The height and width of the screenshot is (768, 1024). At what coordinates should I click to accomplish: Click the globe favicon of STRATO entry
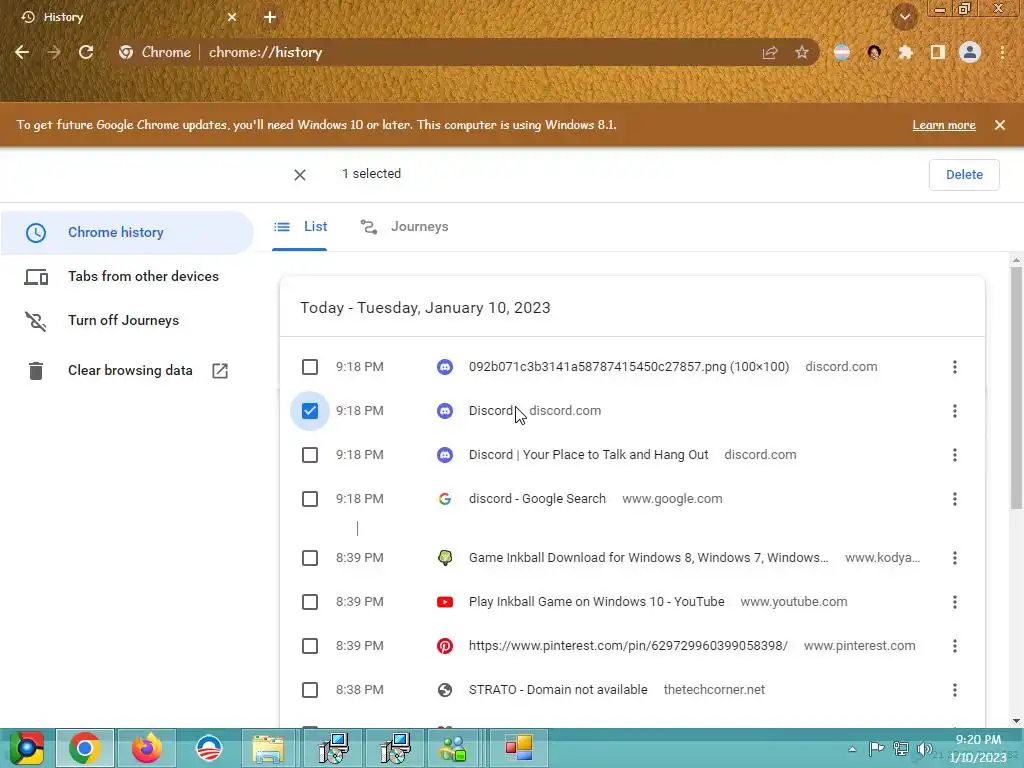pos(445,690)
